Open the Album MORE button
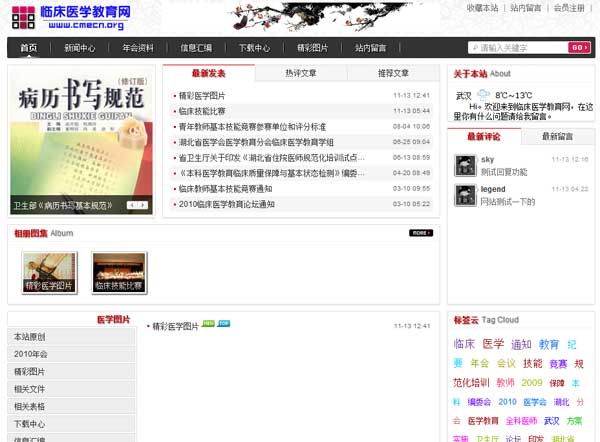 click(x=421, y=233)
